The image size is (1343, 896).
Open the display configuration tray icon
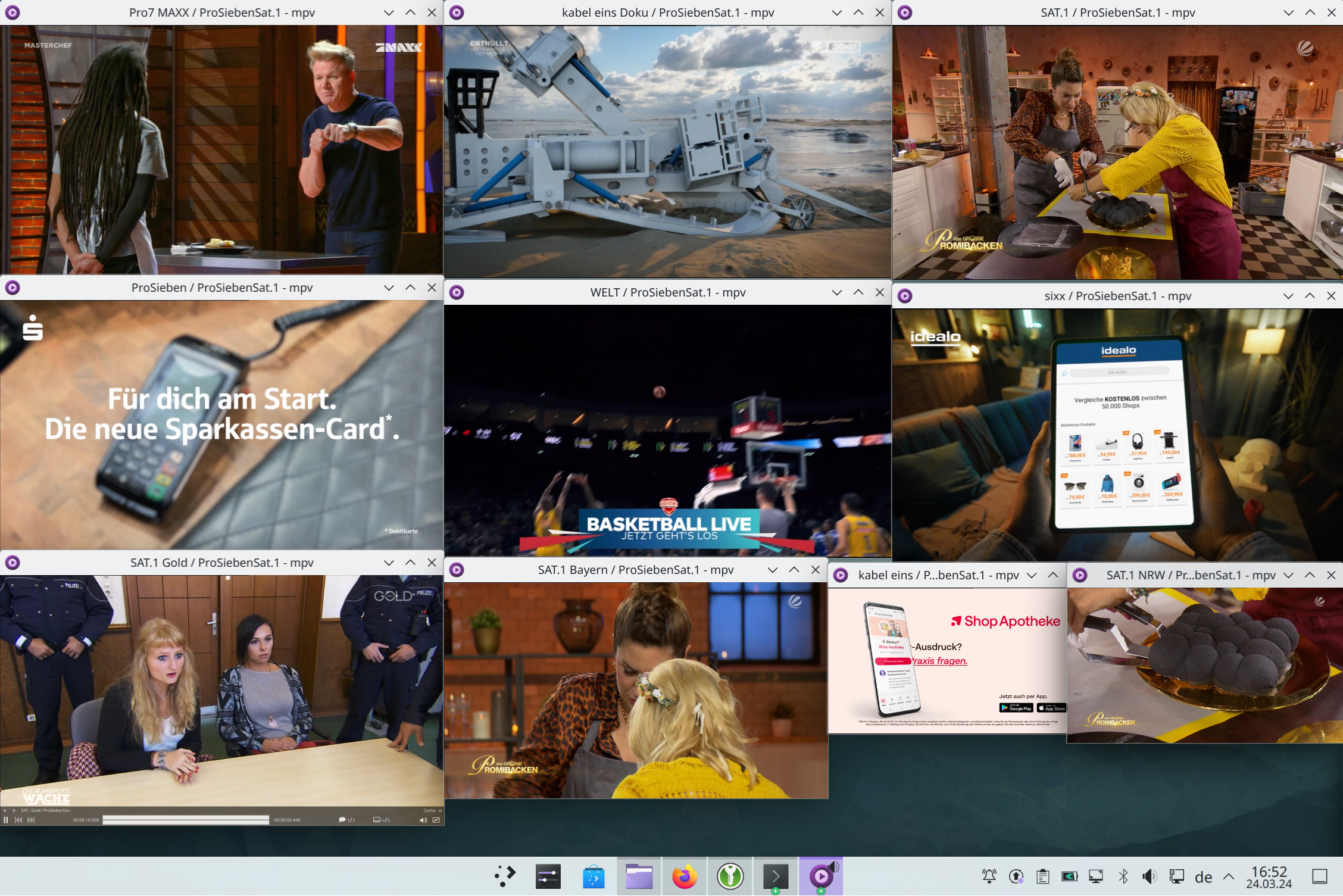pyautogui.click(x=1096, y=876)
